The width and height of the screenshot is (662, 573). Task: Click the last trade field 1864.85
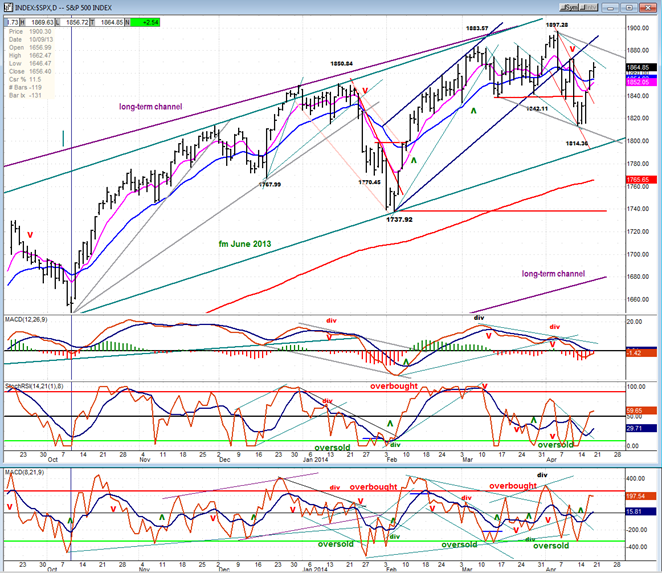110,22
